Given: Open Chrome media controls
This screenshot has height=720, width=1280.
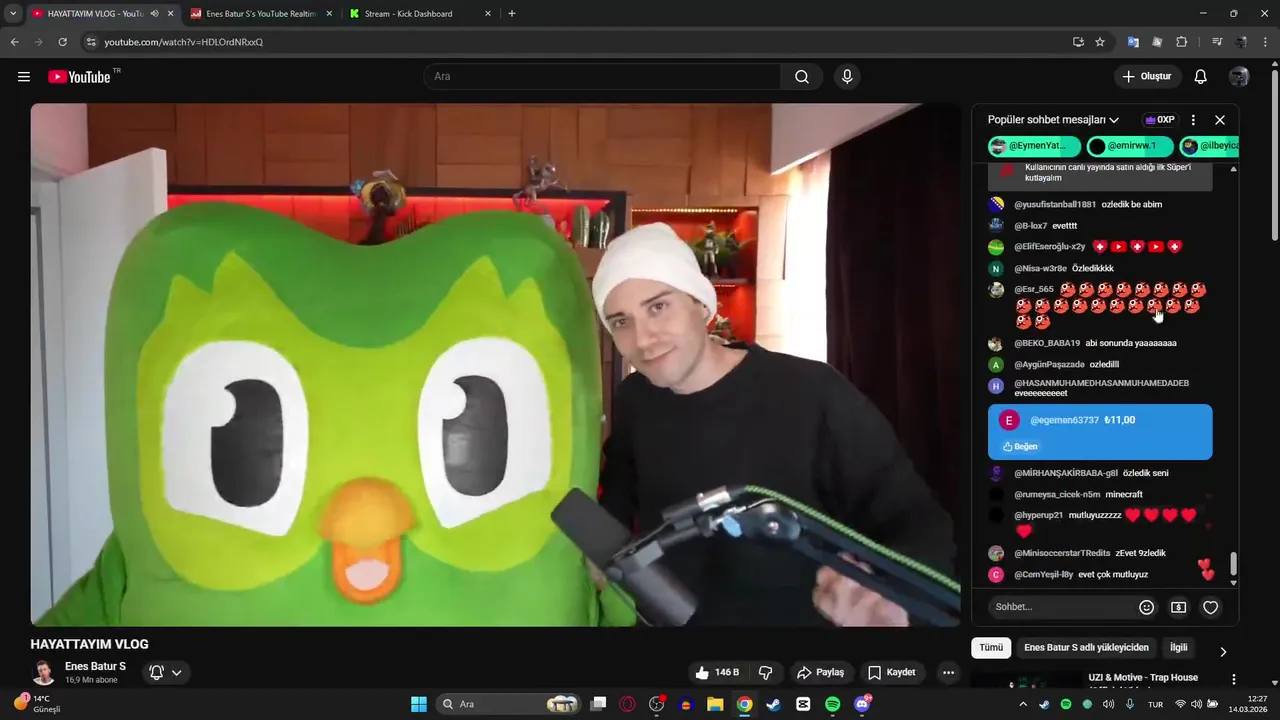Looking at the screenshot, I should point(1217,42).
